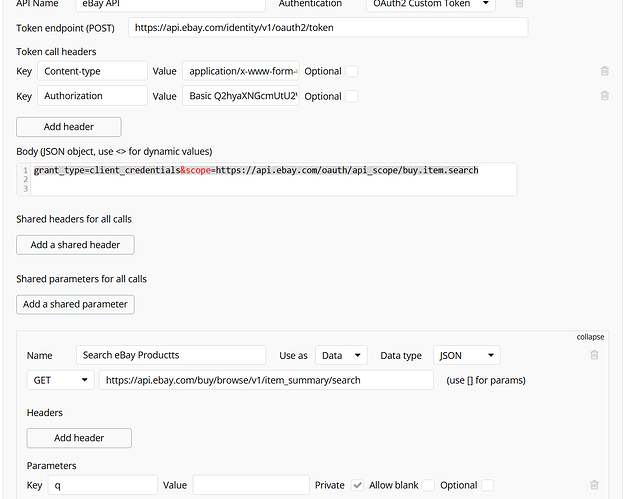Add a token call header

[x=69, y=127]
